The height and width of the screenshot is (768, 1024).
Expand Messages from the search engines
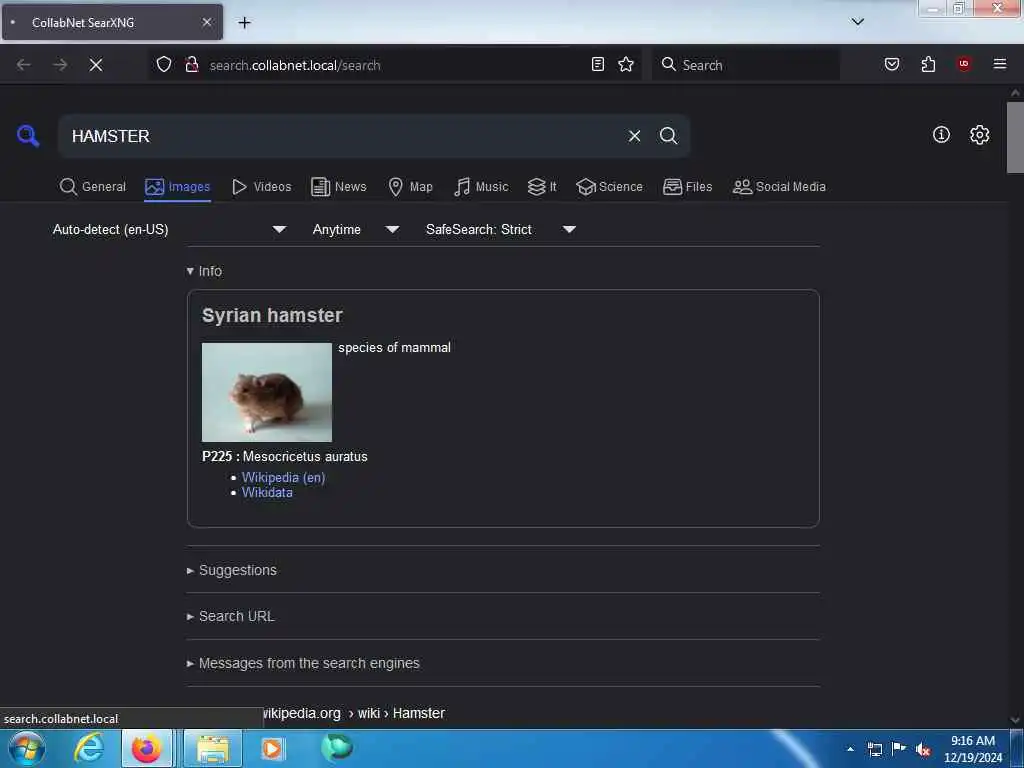click(303, 663)
